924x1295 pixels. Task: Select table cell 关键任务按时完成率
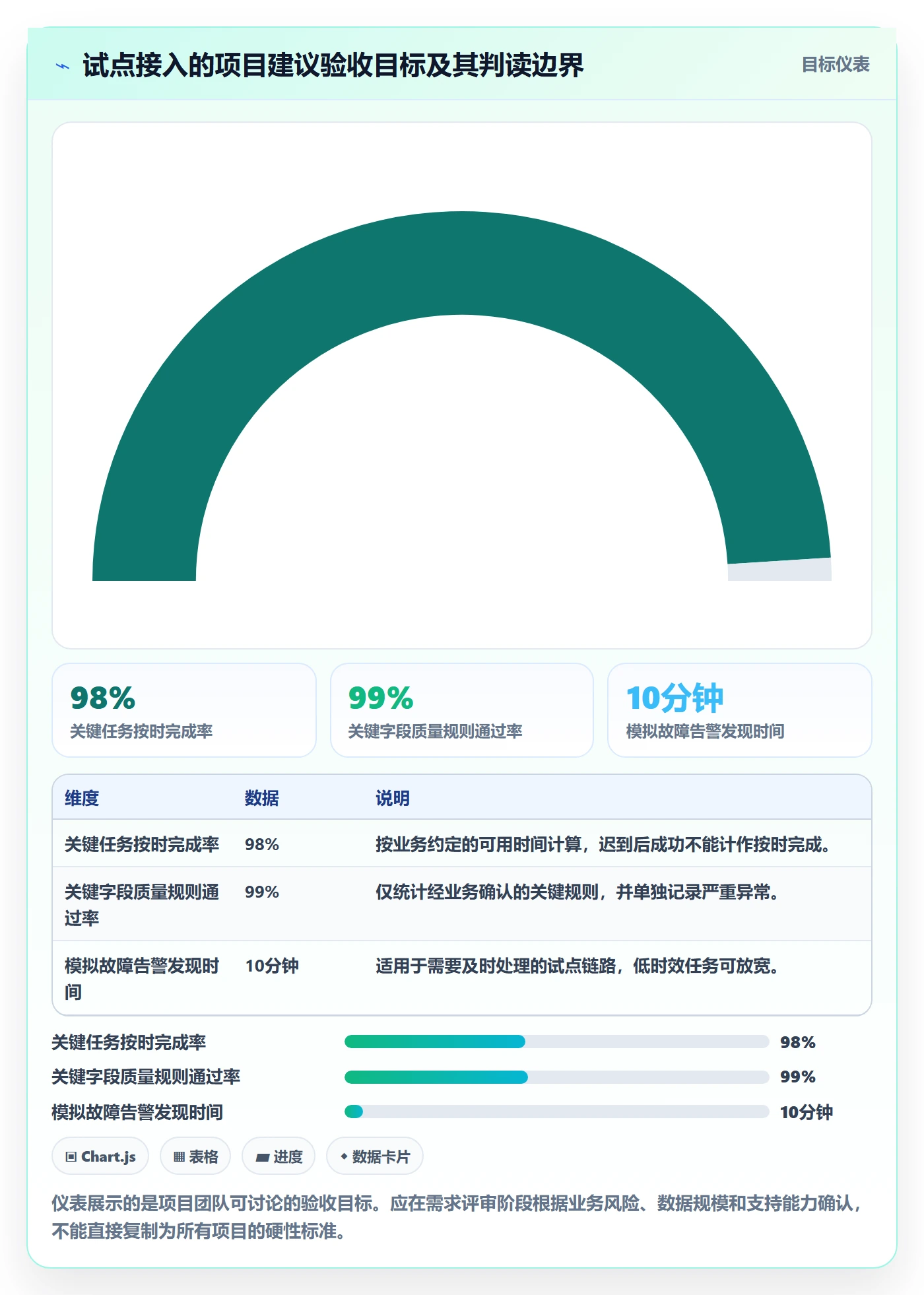pyautogui.click(x=142, y=844)
